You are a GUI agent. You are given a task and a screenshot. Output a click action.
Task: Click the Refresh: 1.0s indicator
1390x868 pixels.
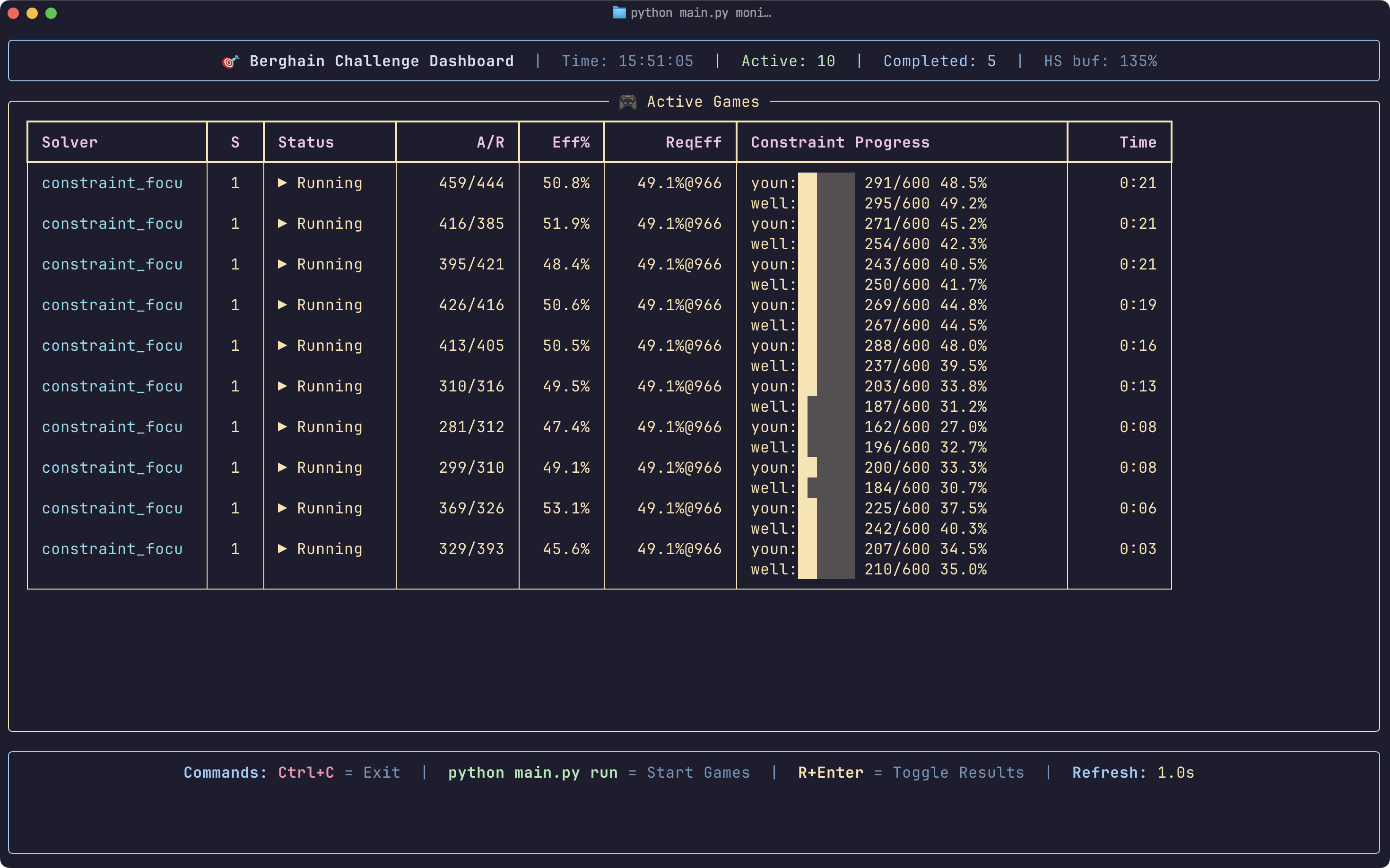[x=1133, y=773]
